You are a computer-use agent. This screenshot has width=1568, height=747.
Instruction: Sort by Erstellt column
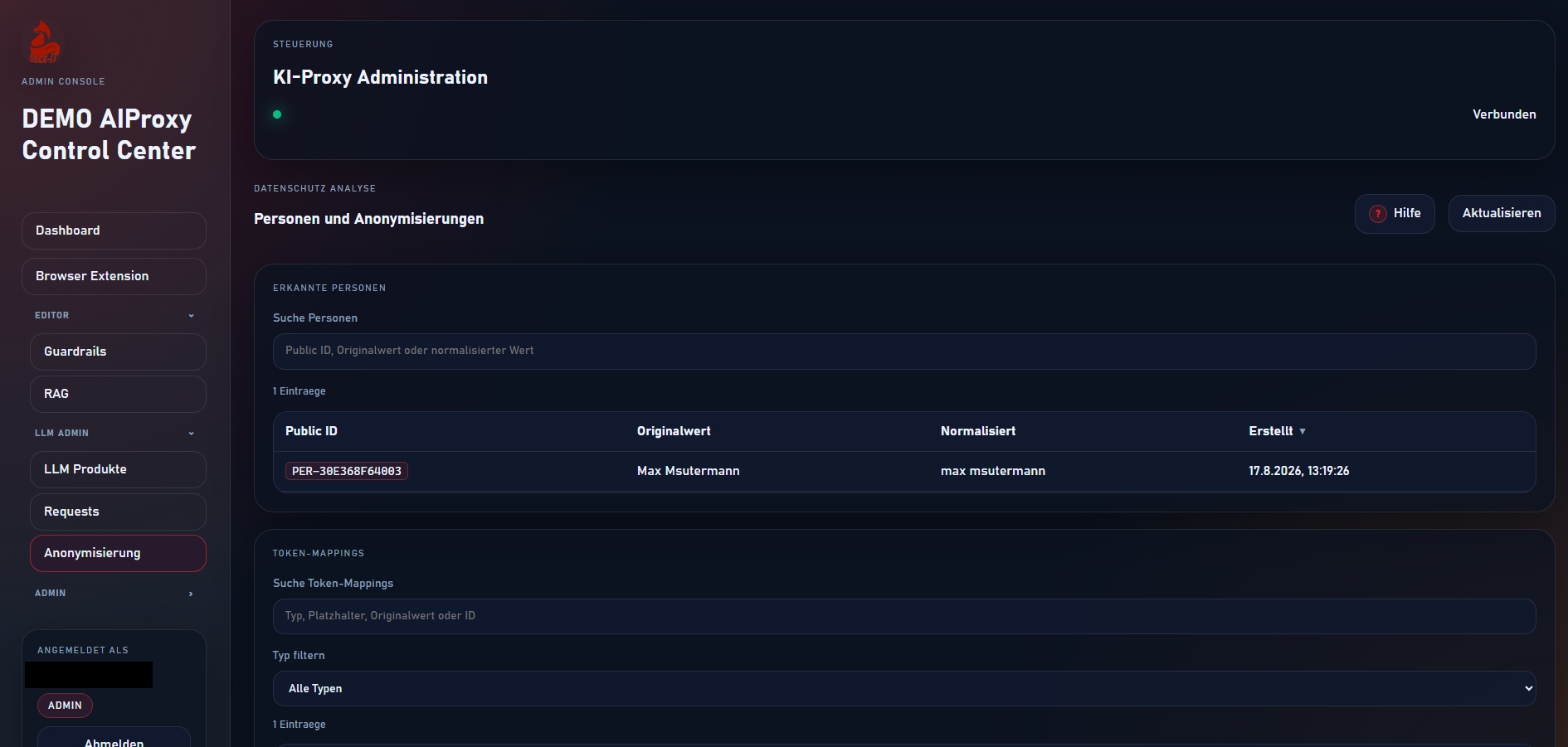[1277, 431]
